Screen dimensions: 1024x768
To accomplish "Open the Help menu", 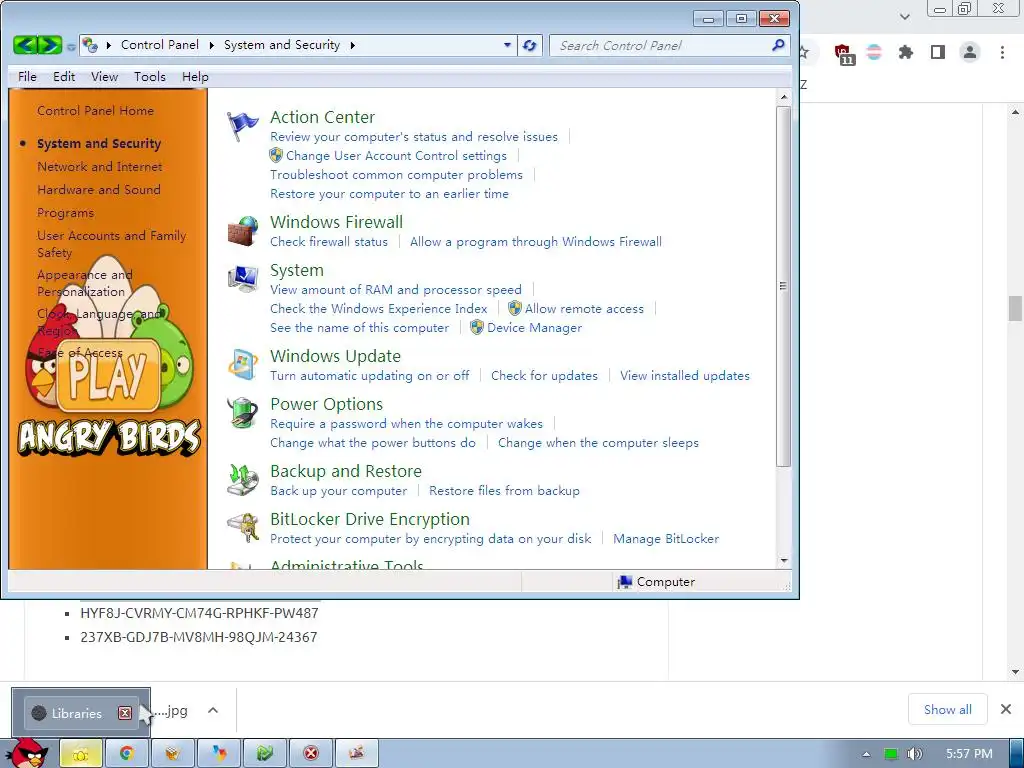I will coord(195,76).
